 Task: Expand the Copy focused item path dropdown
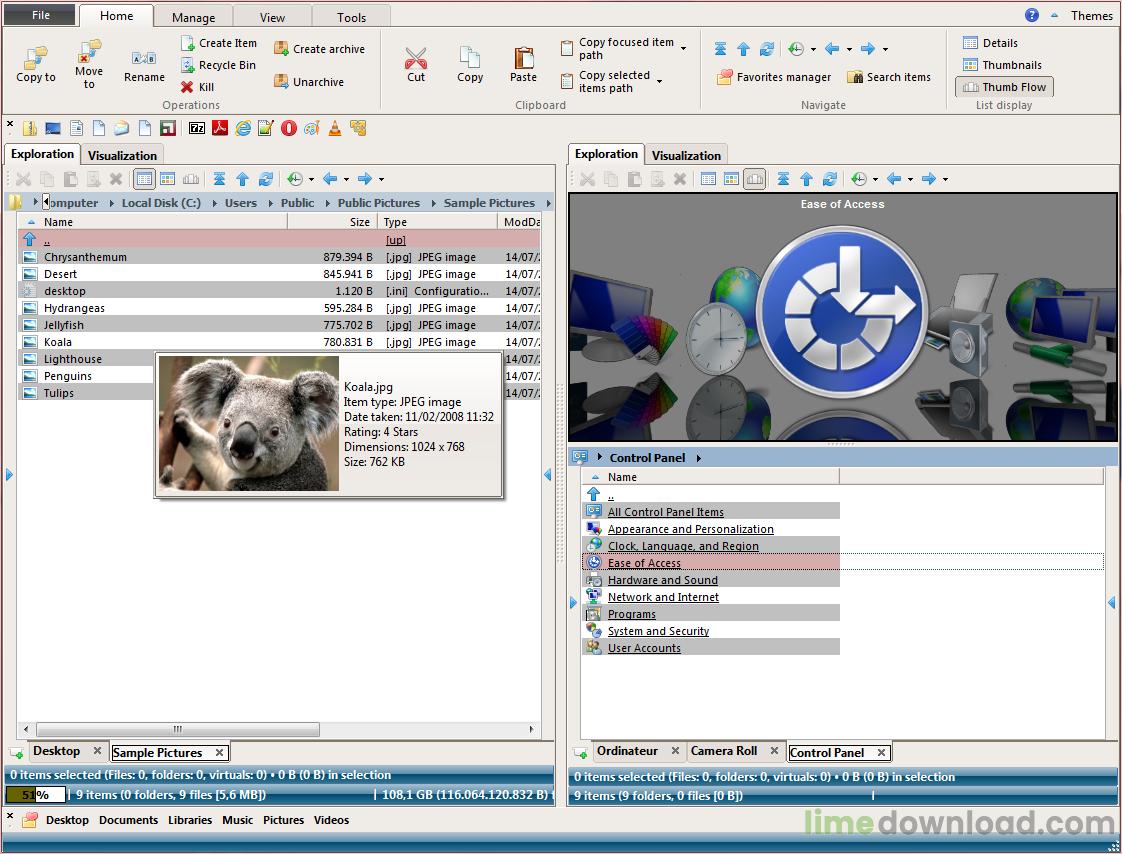pos(684,48)
